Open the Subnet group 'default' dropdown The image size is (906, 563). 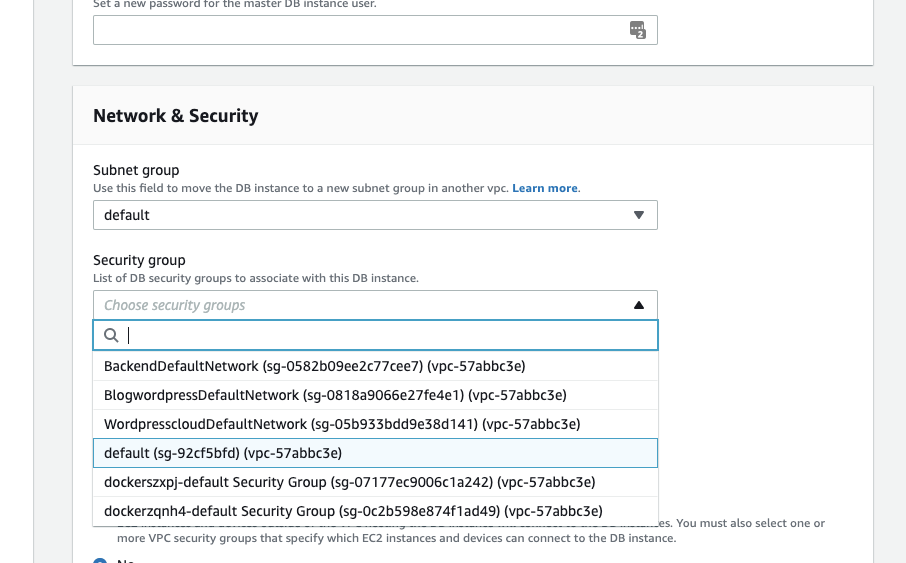374,215
